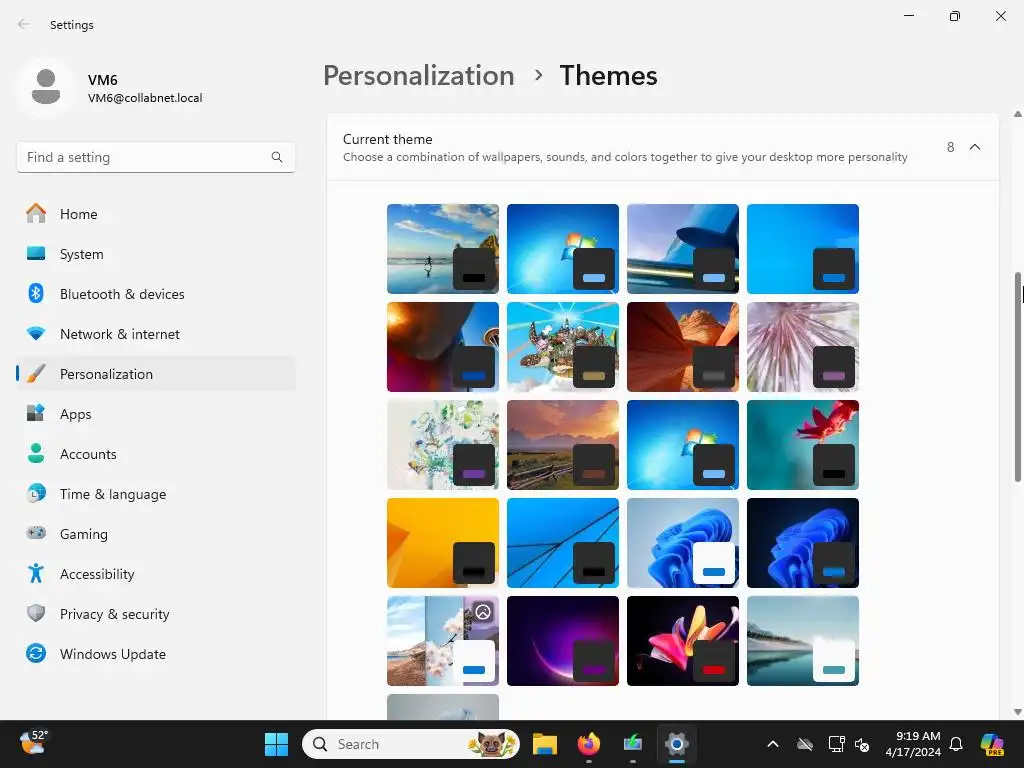Open Windows Update settings

click(x=155, y=654)
